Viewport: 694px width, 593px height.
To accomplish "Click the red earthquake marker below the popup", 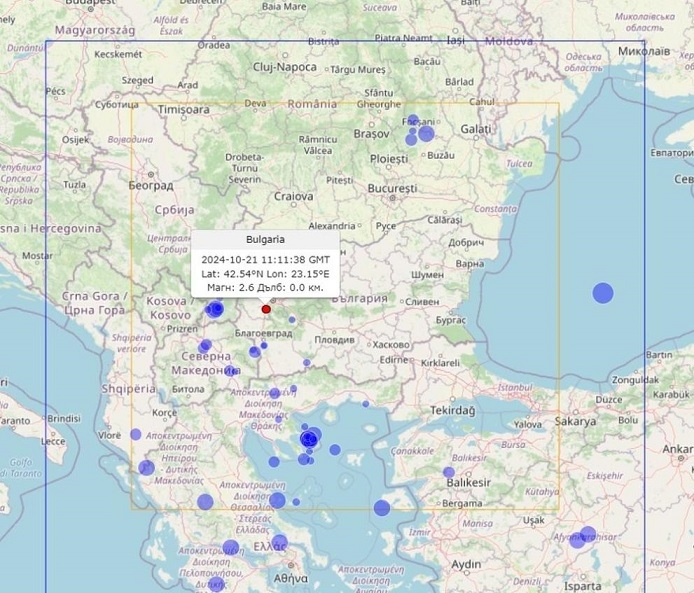I will pos(266,309).
